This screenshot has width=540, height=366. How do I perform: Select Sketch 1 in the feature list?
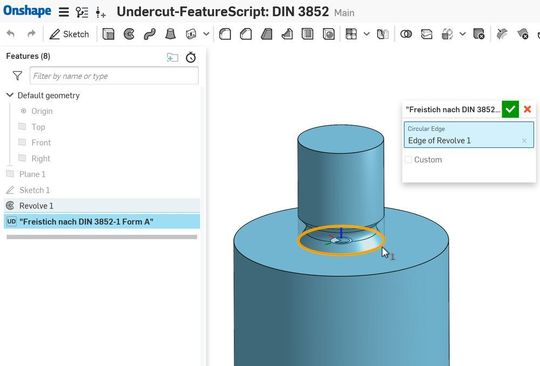(34, 190)
